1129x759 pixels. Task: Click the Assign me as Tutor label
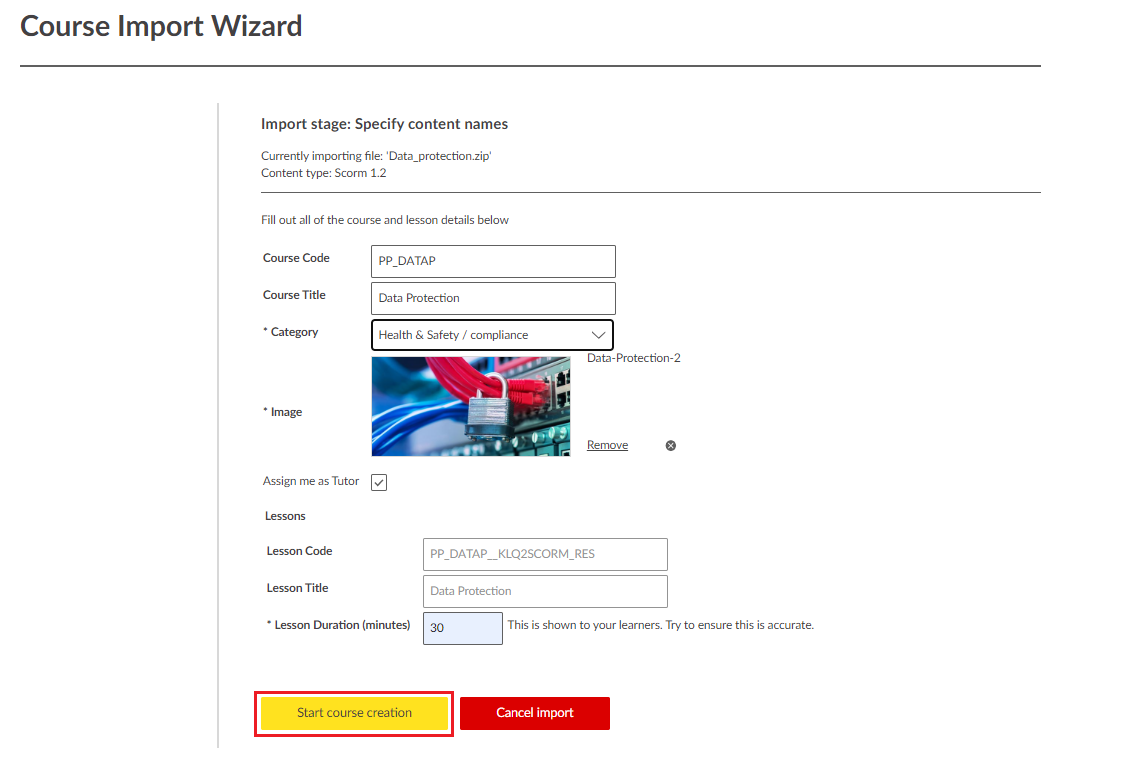[311, 481]
